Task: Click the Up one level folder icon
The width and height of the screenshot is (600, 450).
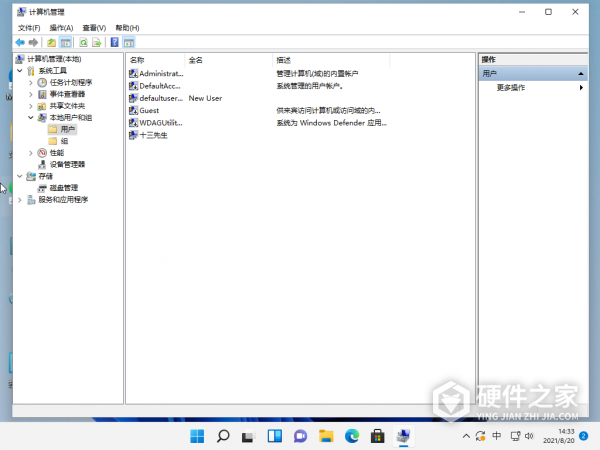Action: coord(51,42)
